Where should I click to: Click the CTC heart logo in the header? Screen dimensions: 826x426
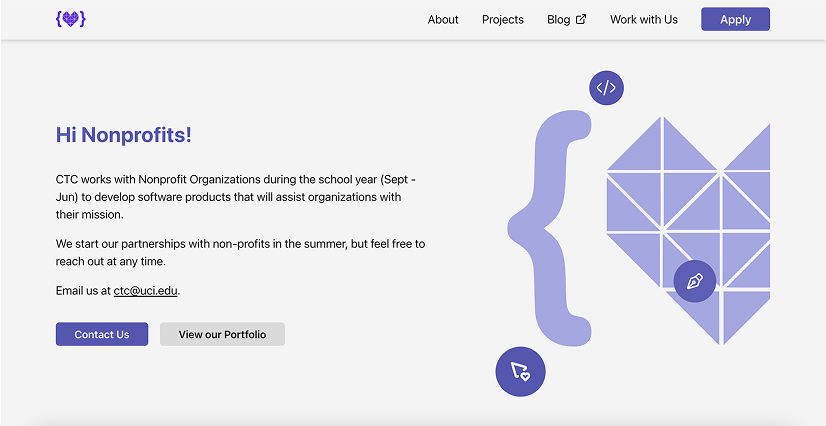pos(71,19)
